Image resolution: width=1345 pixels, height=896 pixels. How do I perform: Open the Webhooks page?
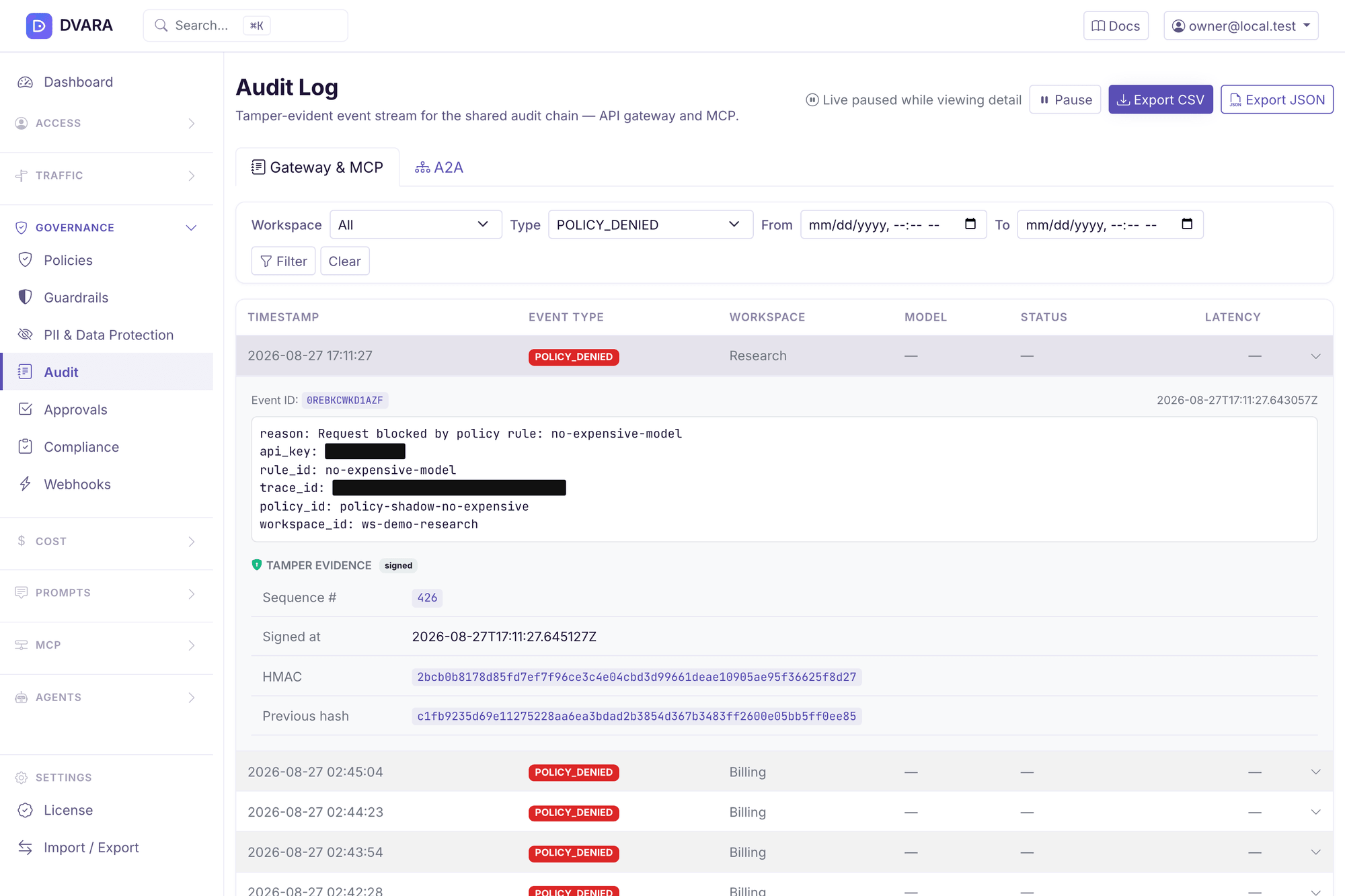point(107,484)
